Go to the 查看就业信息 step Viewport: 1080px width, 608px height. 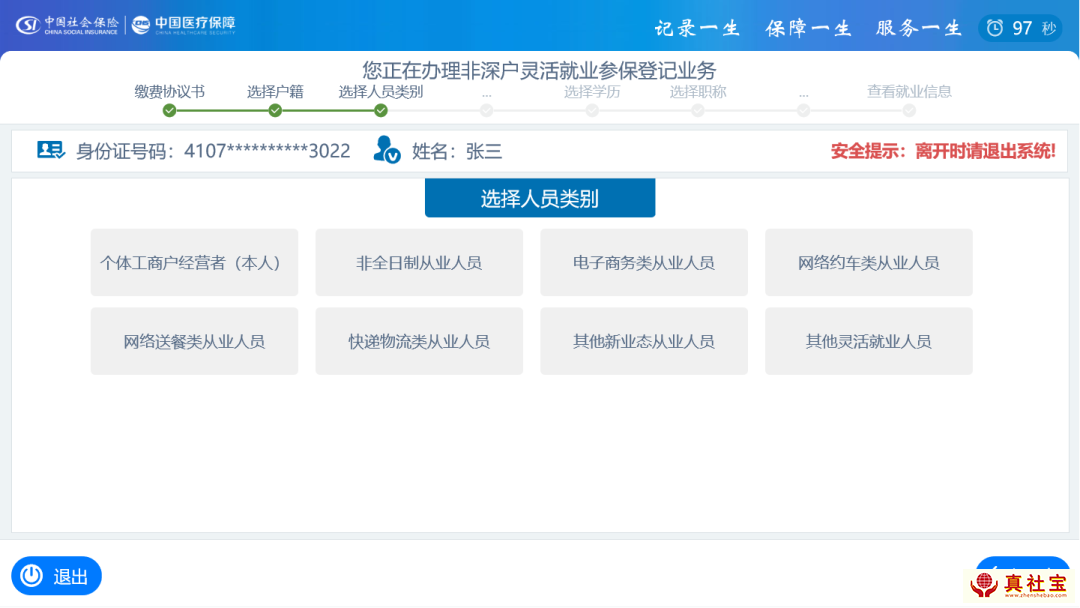click(909, 92)
